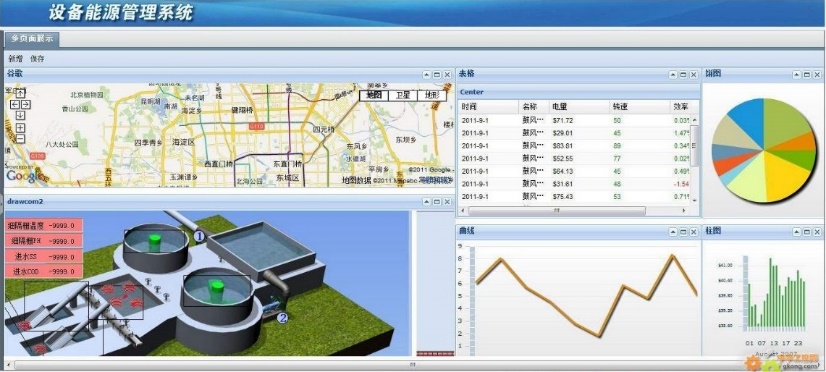The image size is (826, 372).
Task: Collapse the drawcom2 panel
Action: [427, 202]
